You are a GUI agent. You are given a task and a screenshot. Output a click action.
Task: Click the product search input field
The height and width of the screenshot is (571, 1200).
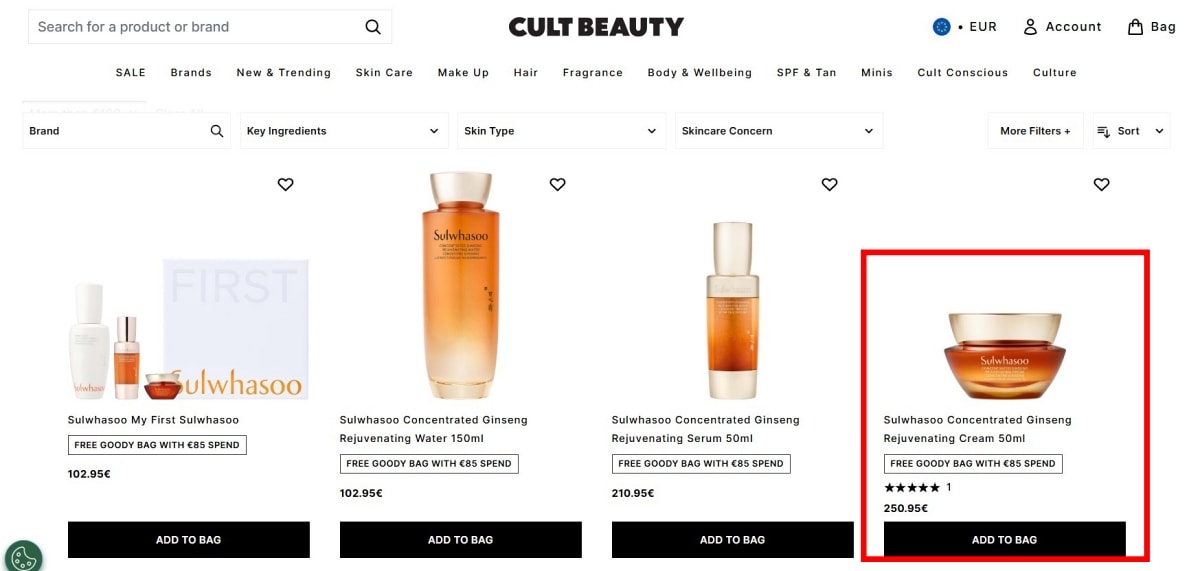[195, 27]
